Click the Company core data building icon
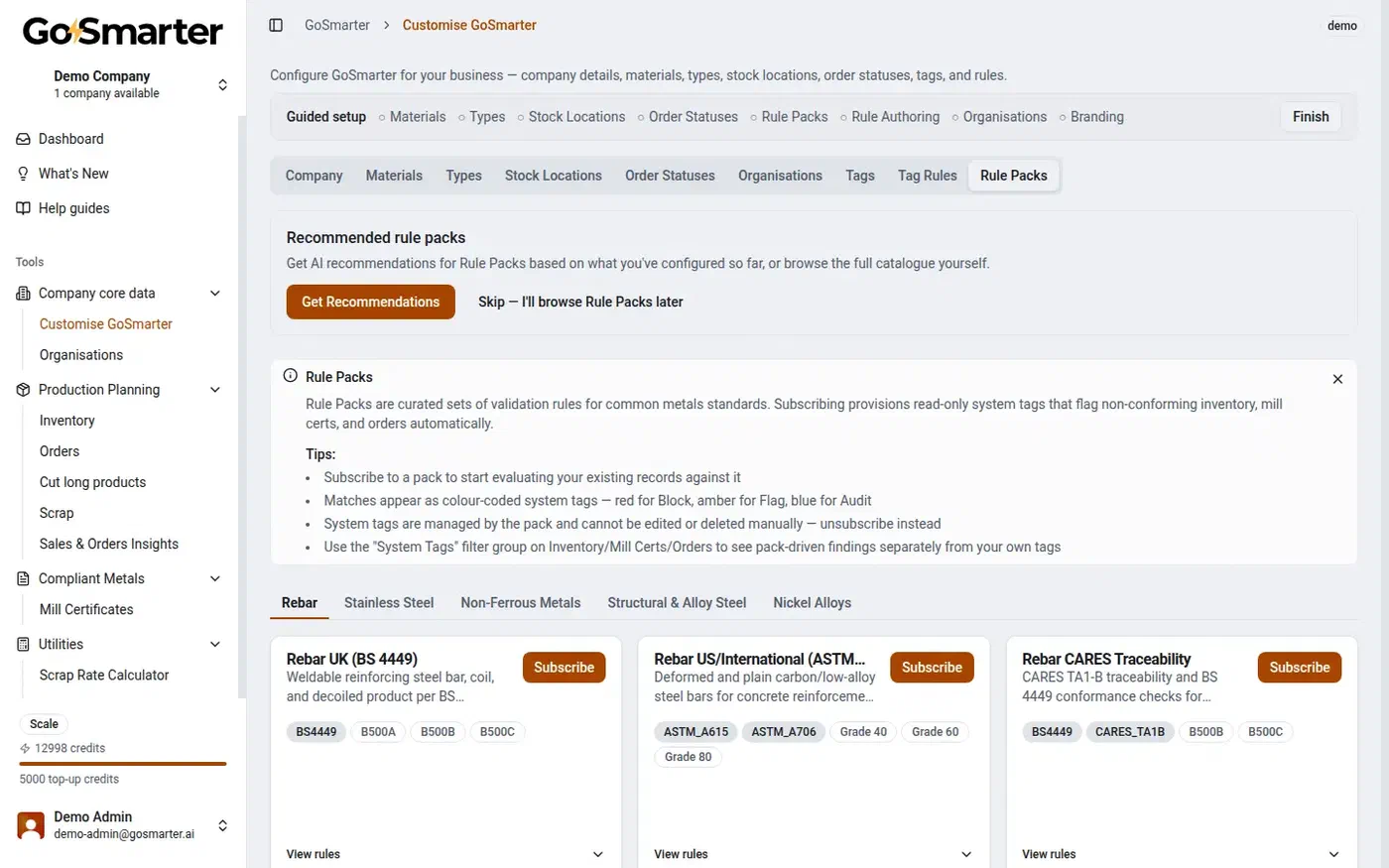Image resolution: width=1389 pixels, height=868 pixels. [x=23, y=294]
